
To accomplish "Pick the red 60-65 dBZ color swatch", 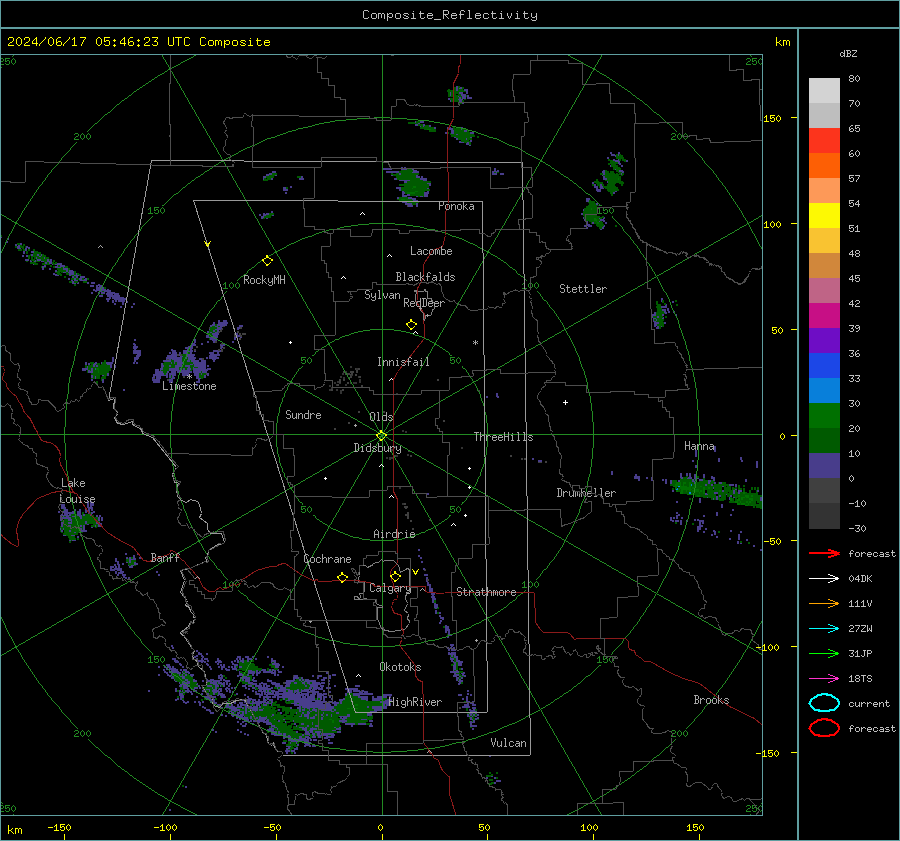I will (824, 141).
